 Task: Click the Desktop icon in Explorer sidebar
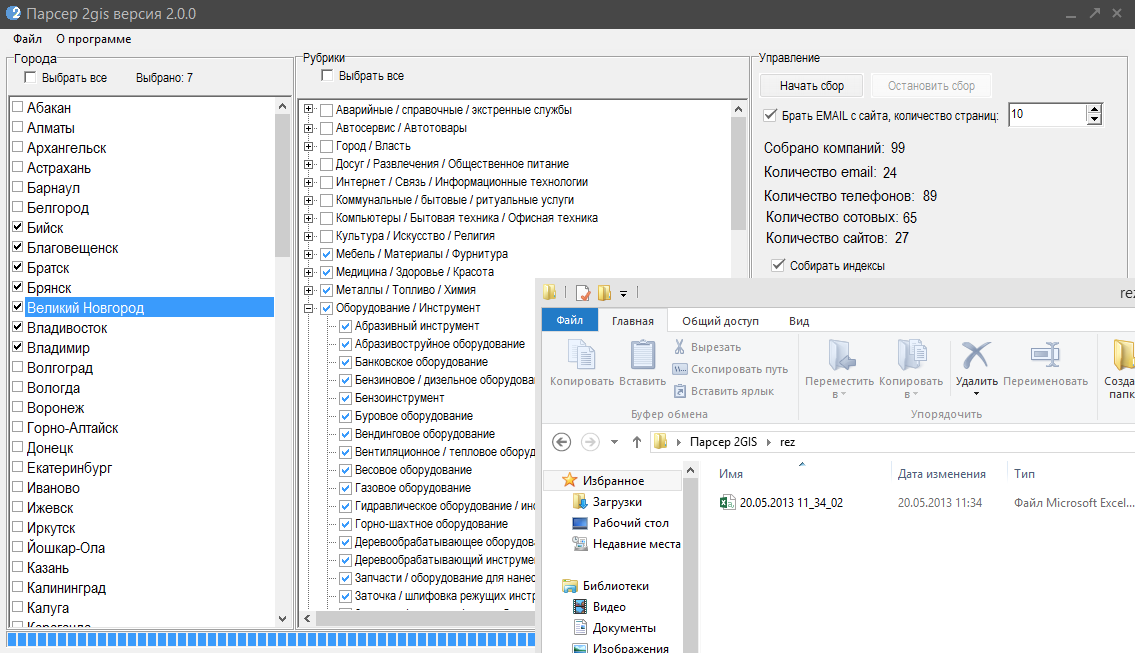coord(580,523)
